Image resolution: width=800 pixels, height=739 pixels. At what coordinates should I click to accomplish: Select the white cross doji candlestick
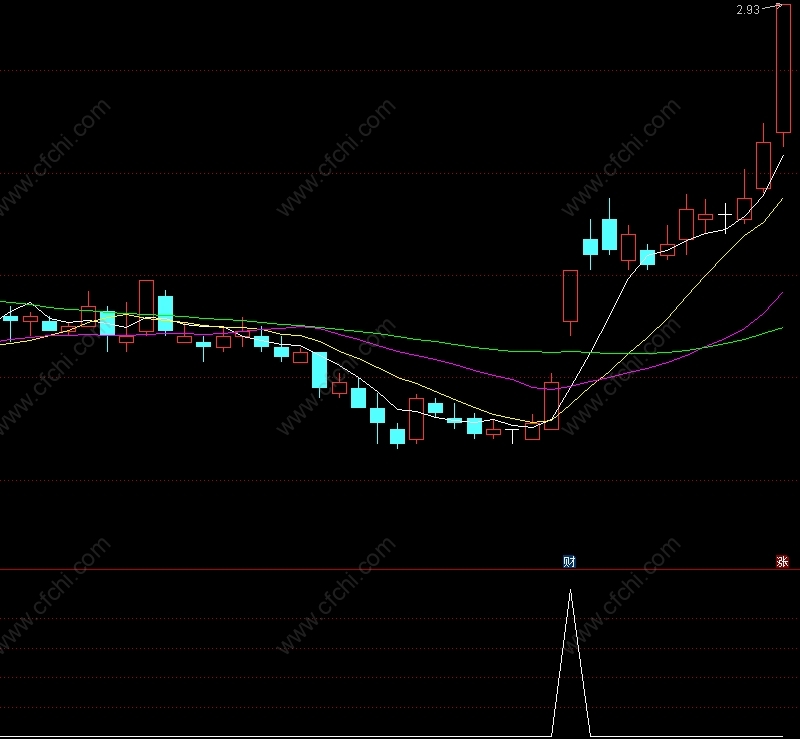click(725, 217)
